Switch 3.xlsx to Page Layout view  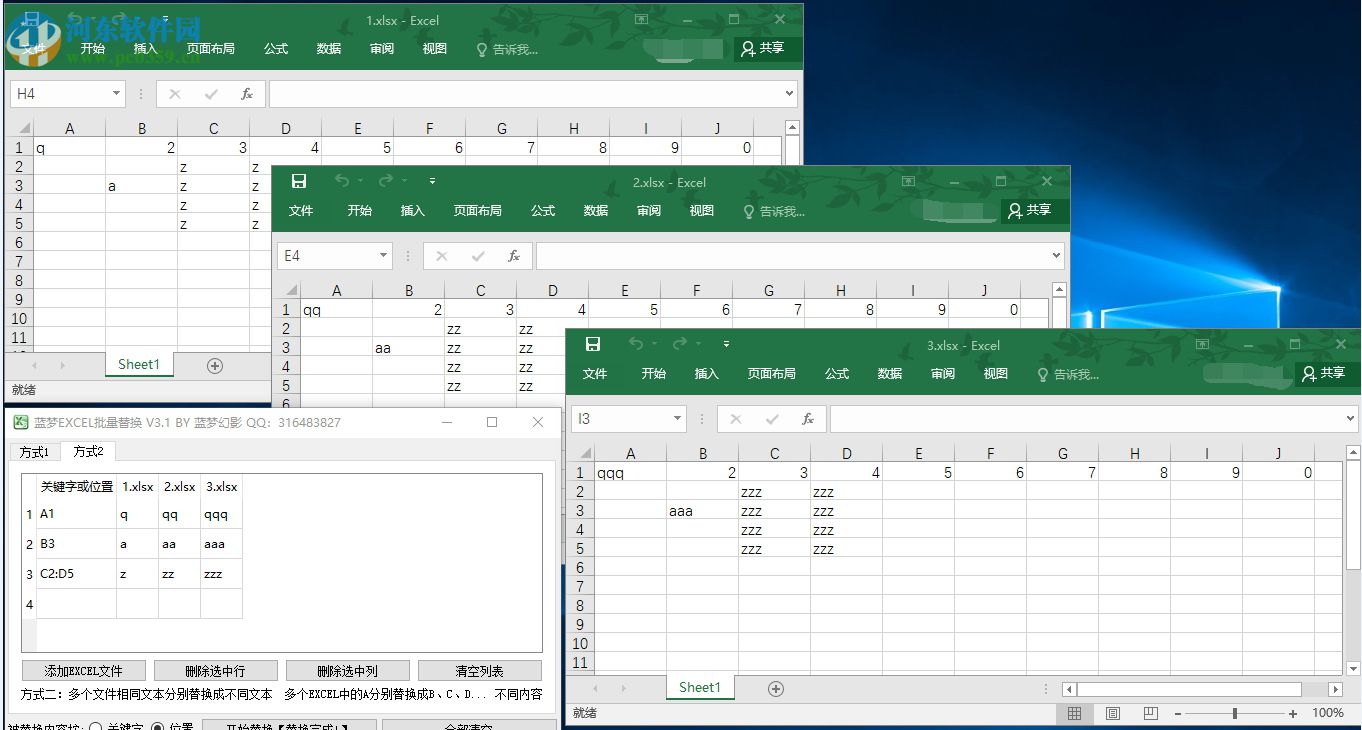1113,713
